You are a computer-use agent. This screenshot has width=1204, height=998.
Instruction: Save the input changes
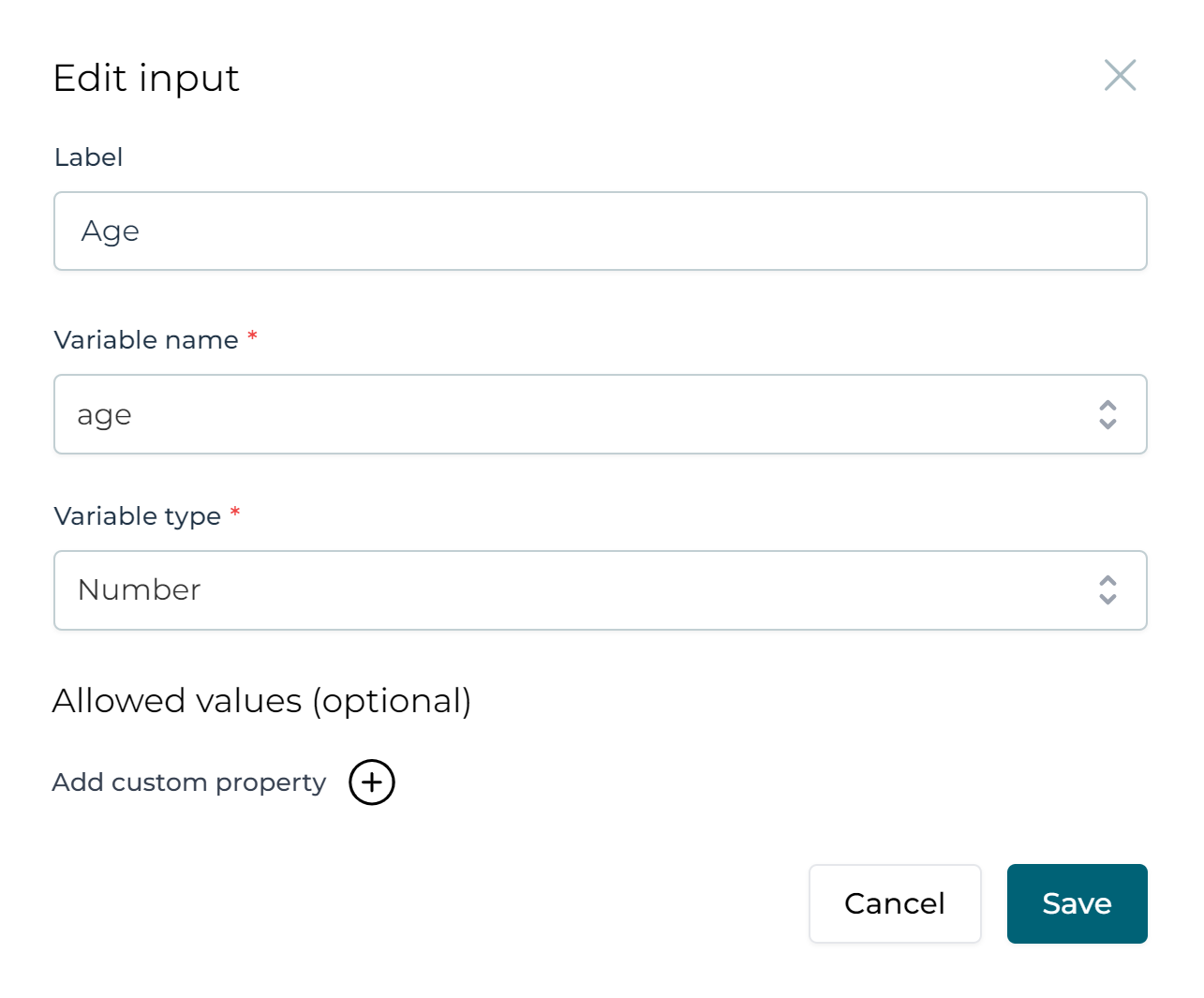coord(1076,903)
